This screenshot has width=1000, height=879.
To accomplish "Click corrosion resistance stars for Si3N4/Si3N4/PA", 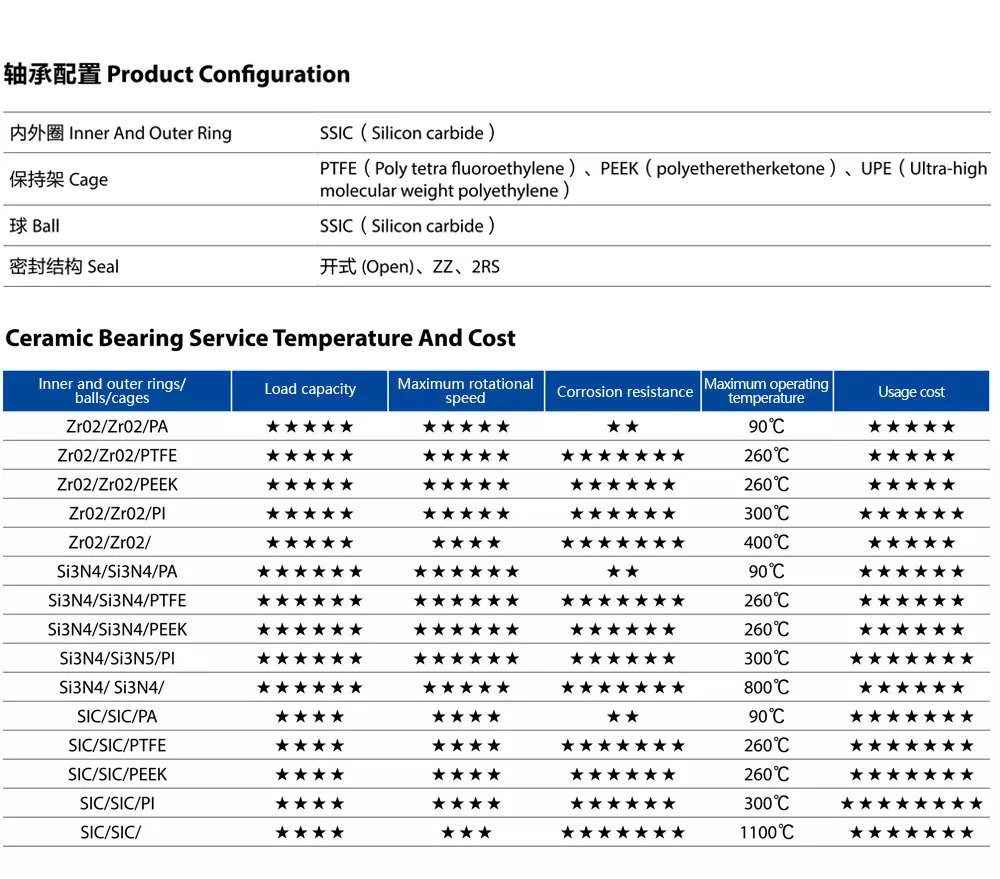I will click(x=624, y=572).
